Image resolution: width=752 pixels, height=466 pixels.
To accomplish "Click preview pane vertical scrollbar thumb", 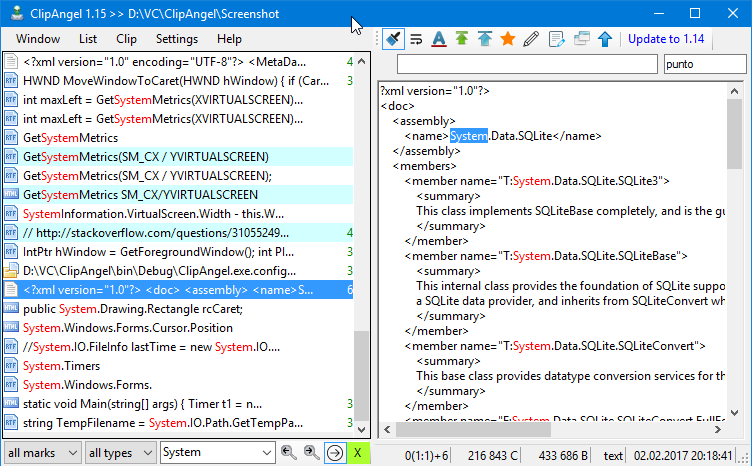I will pos(734,134).
